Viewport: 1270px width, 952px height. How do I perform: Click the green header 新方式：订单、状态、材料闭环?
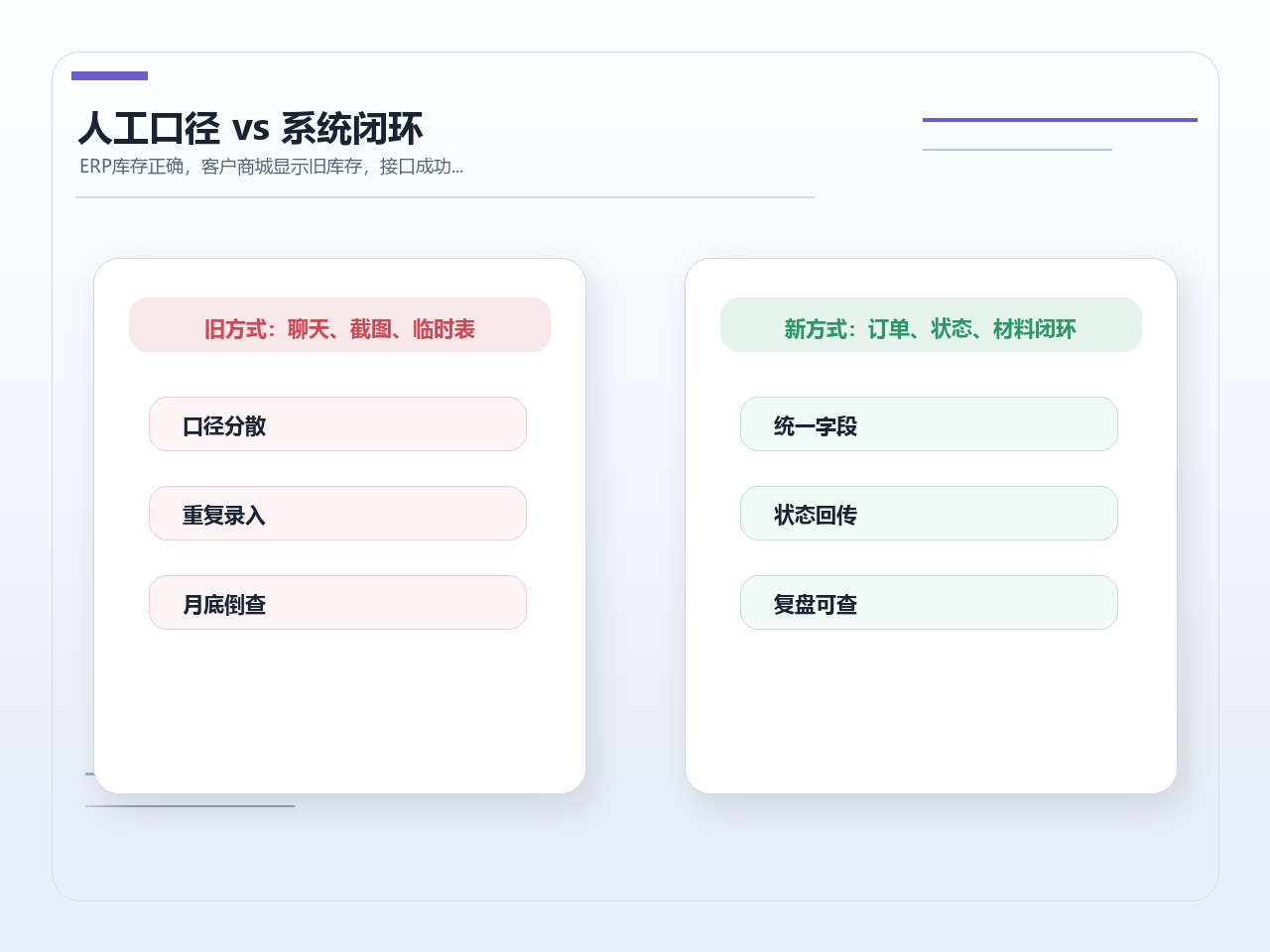pos(931,325)
